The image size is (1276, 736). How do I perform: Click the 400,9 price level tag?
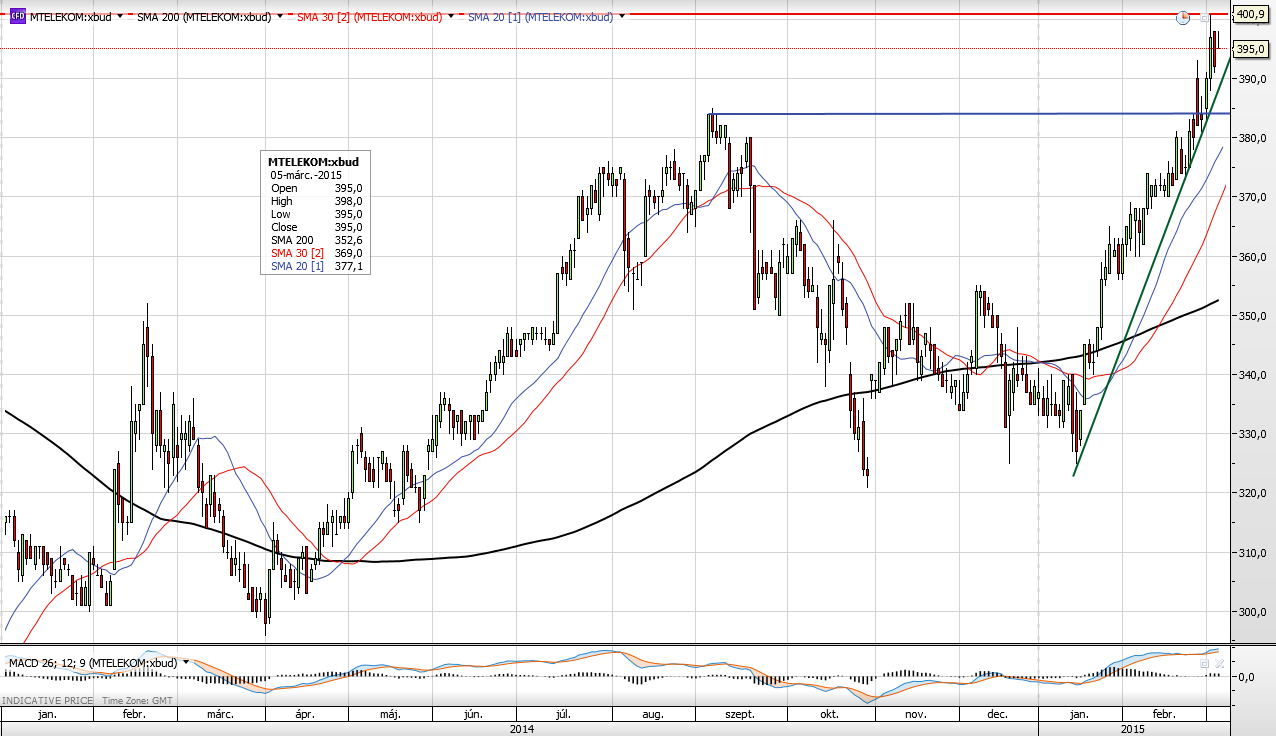(x=1250, y=14)
